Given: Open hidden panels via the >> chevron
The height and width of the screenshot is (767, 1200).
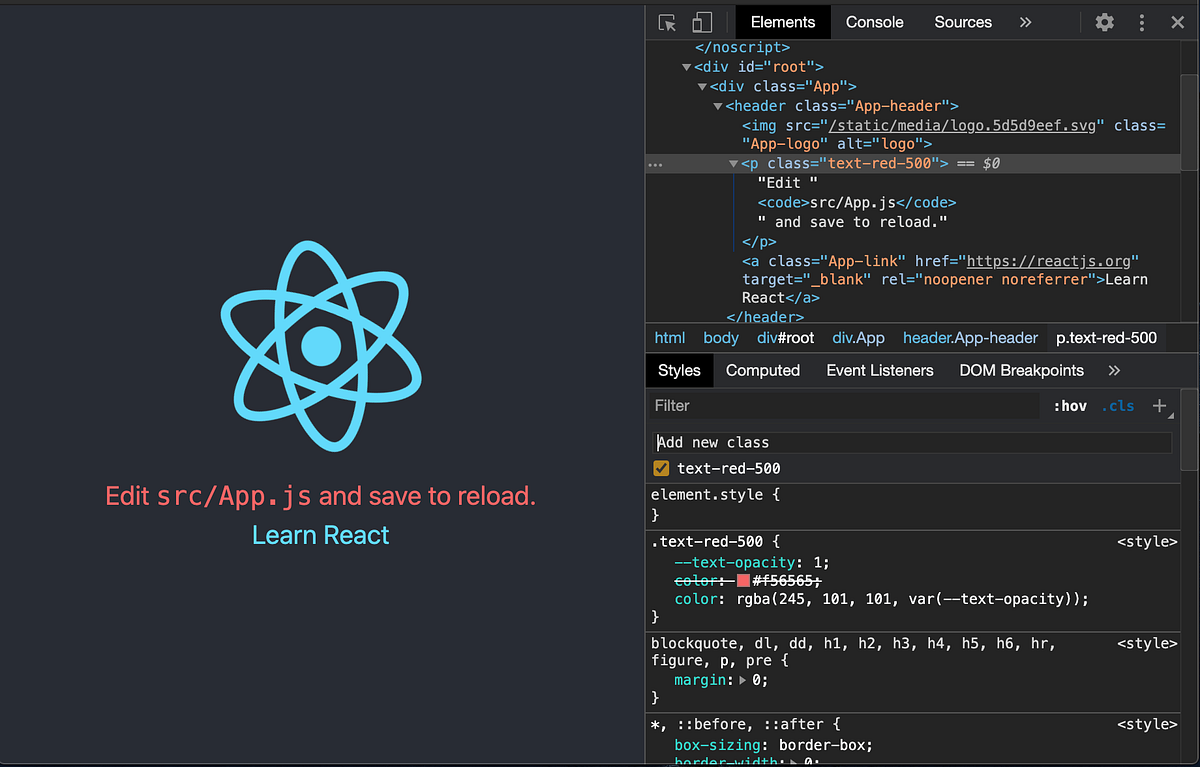Looking at the screenshot, I should pos(1025,21).
